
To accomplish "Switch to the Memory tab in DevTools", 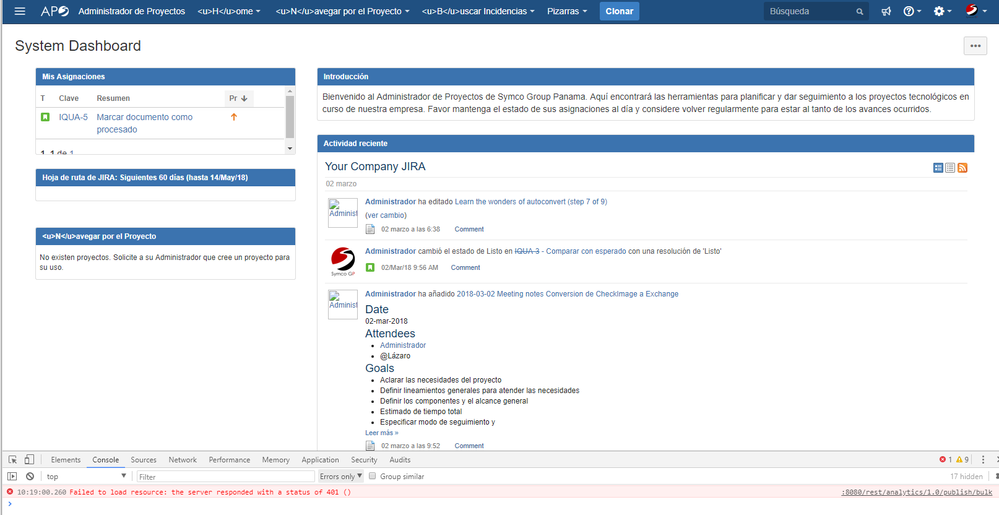I will click(276, 460).
